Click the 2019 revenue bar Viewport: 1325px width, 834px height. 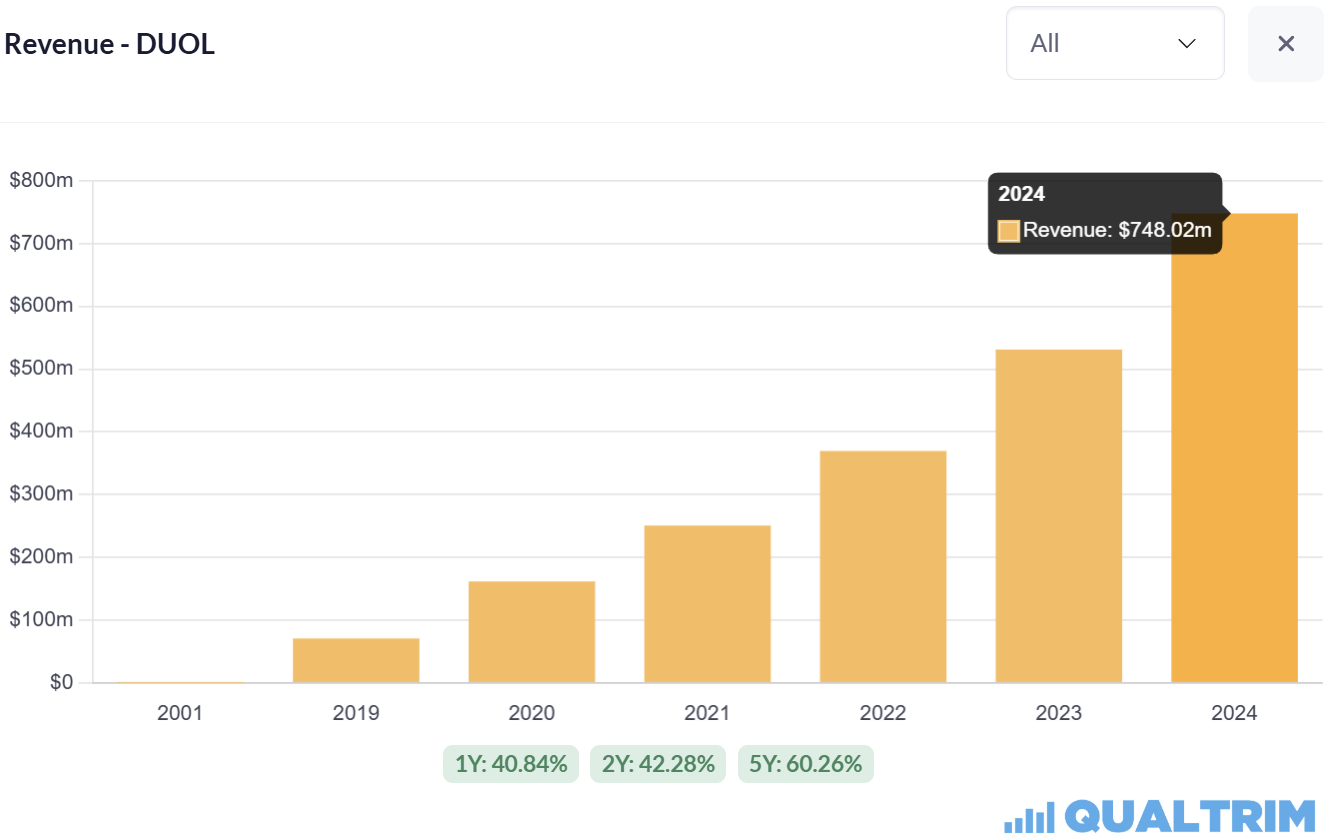tap(356, 660)
